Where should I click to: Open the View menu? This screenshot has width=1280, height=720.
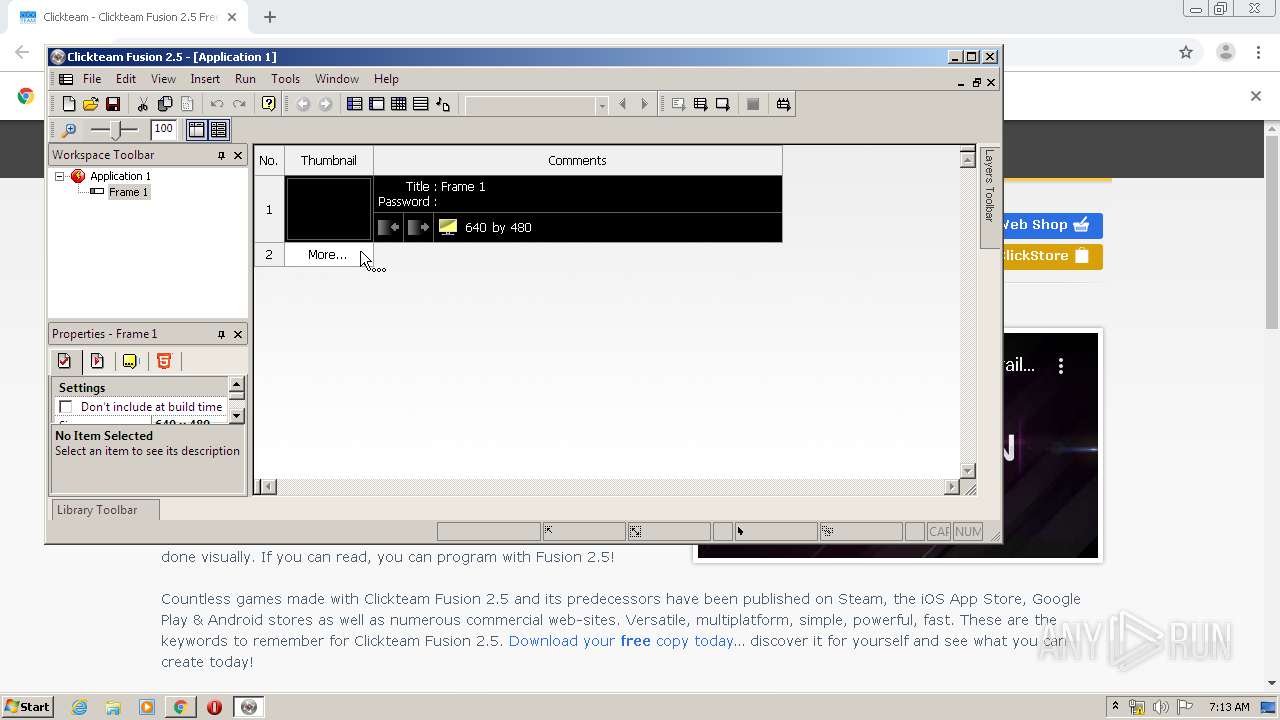163,79
